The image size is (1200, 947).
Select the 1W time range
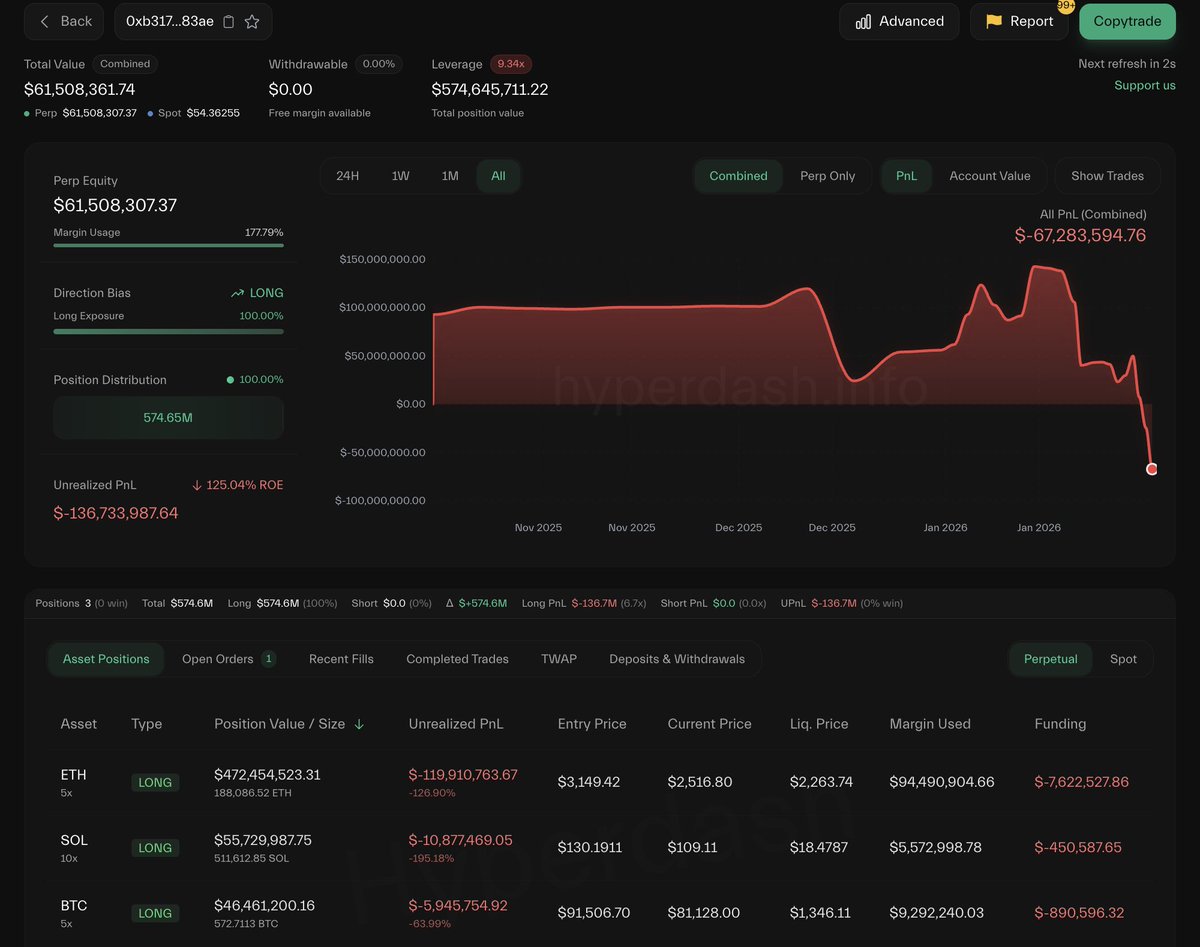400,176
